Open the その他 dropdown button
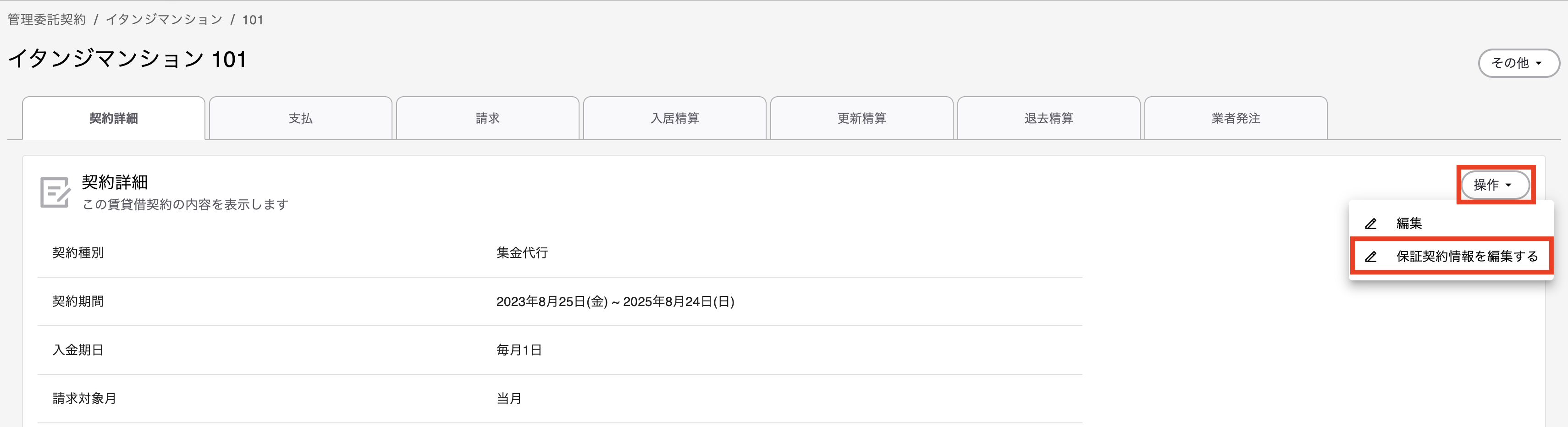 (1518, 63)
